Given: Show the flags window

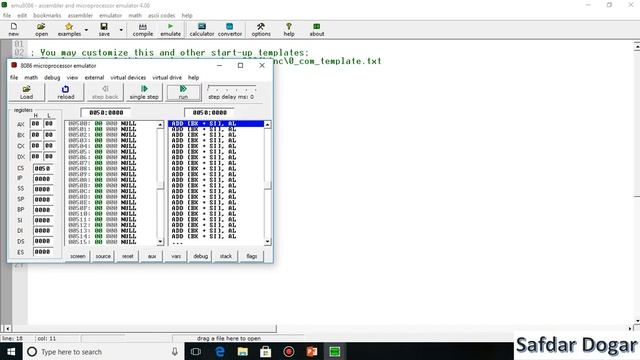Looking at the screenshot, I should 251,256.
